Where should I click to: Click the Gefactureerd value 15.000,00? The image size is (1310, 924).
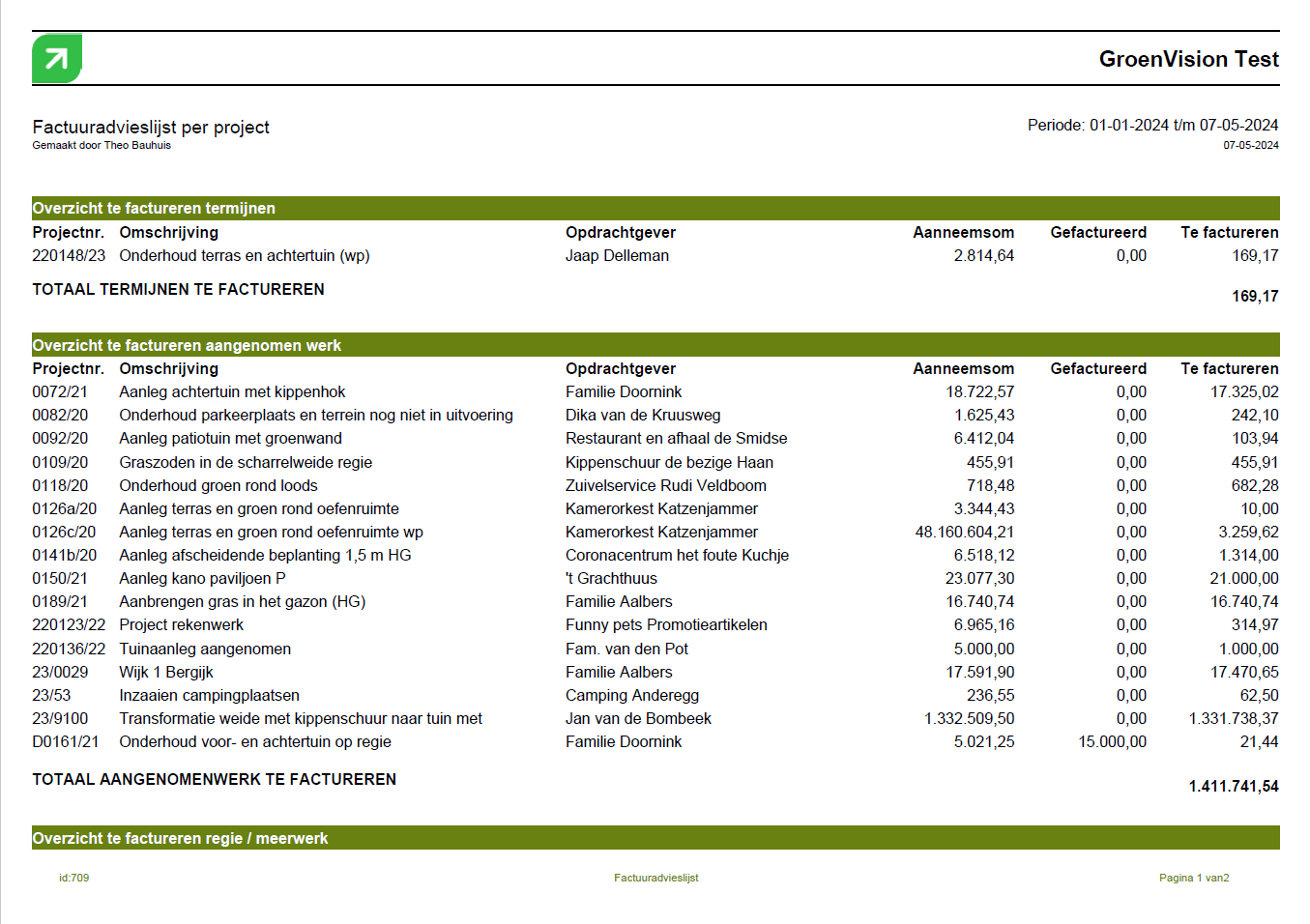click(x=1112, y=742)
